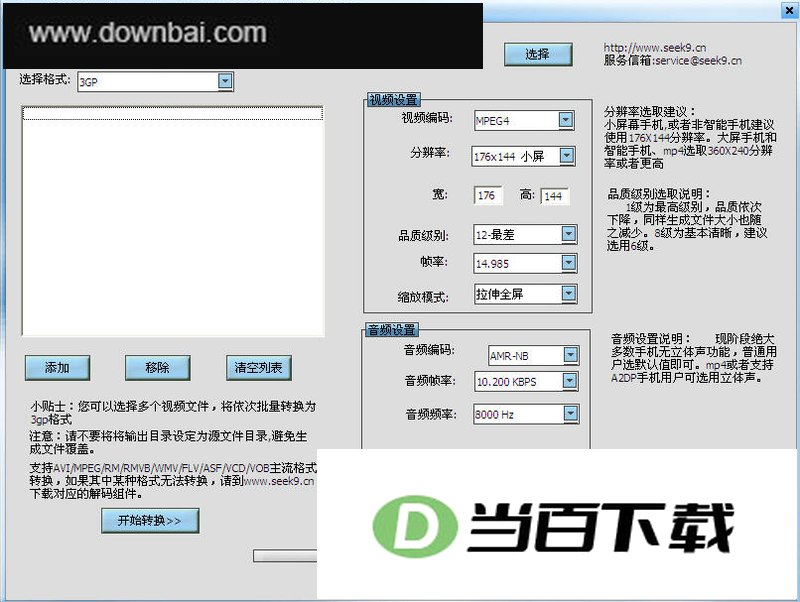Image resolution: width=800 pixels, height=602 pixels.
Task: Close the converter window
Action: coord(789,11)
